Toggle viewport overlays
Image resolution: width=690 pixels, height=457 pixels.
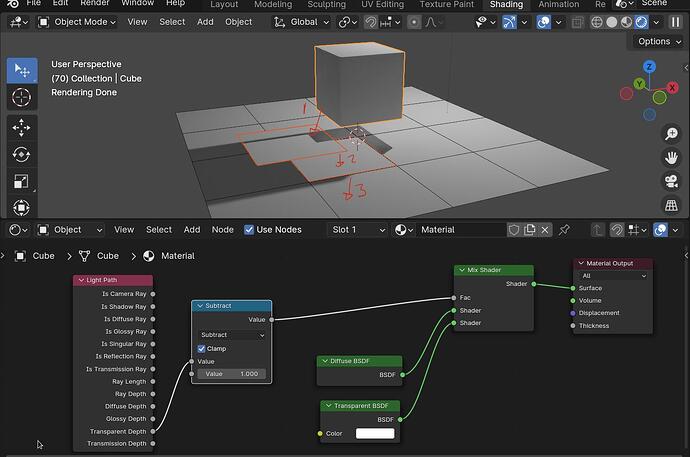coord(543,22)
